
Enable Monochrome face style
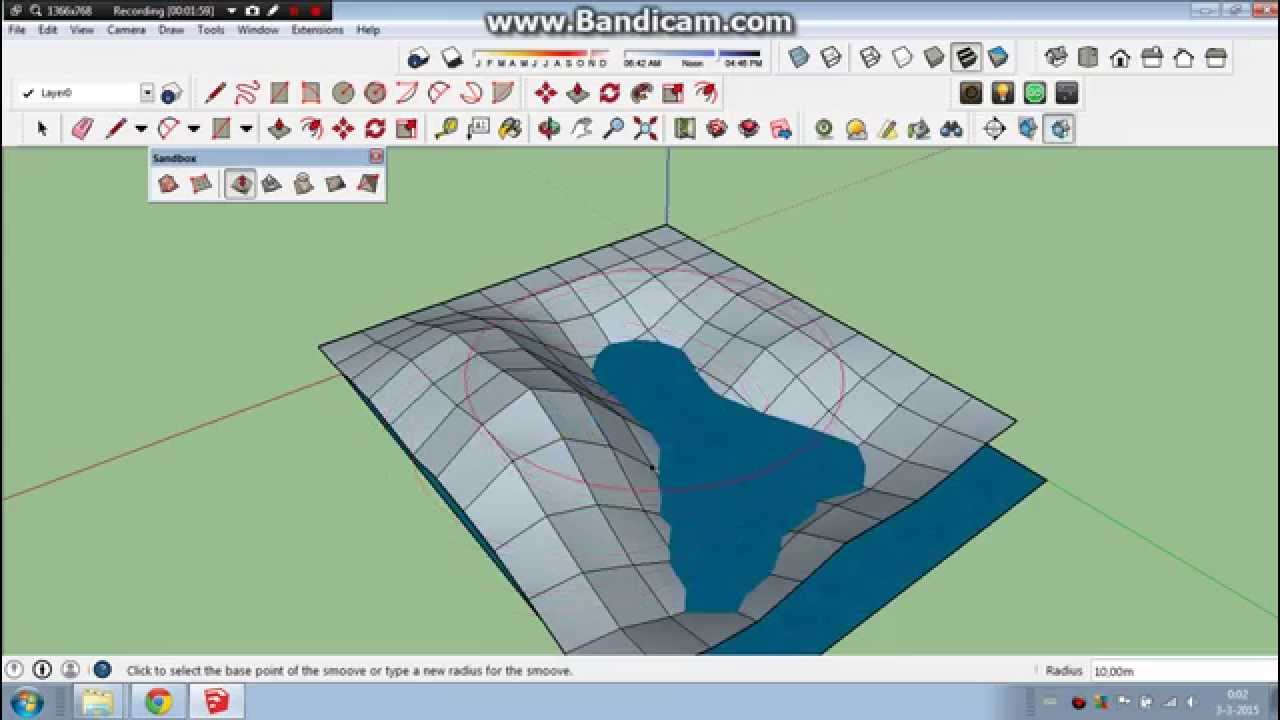(998, 57)
